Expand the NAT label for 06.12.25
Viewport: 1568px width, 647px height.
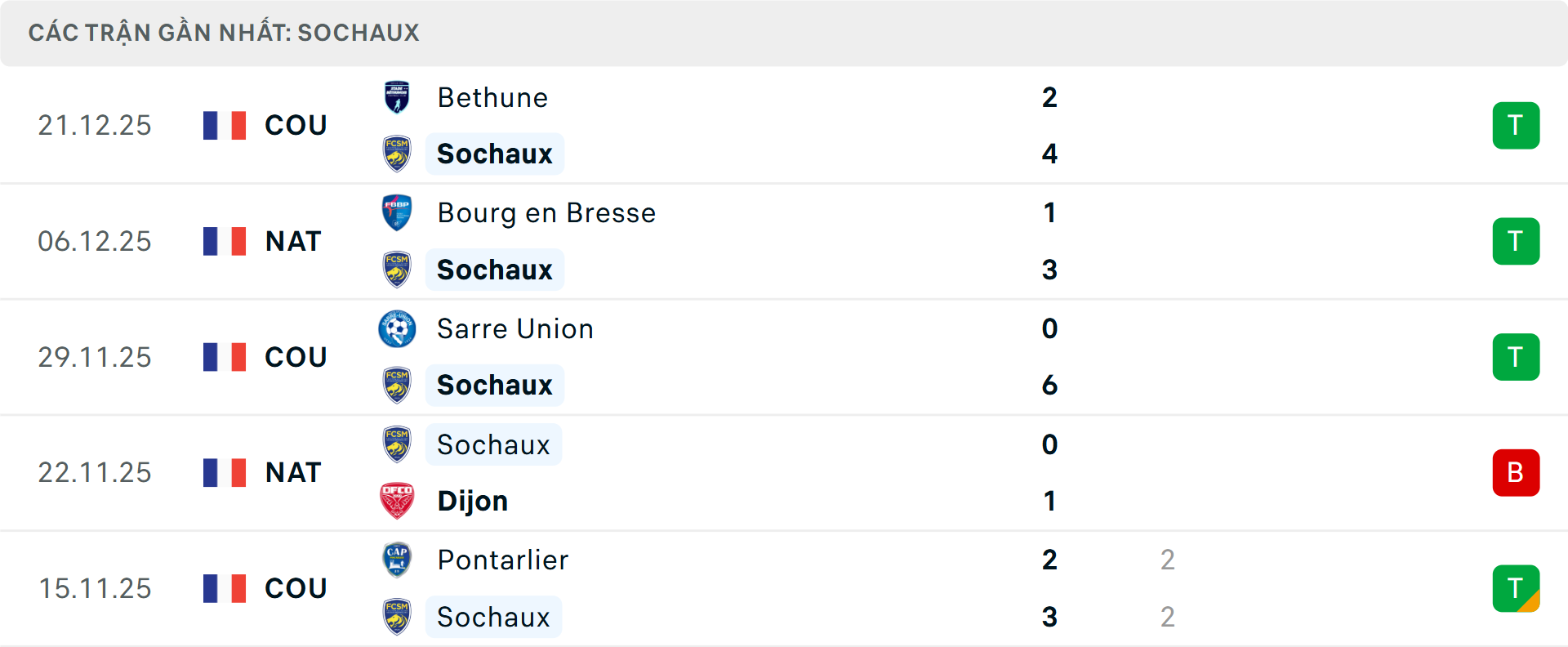point(292,241)
